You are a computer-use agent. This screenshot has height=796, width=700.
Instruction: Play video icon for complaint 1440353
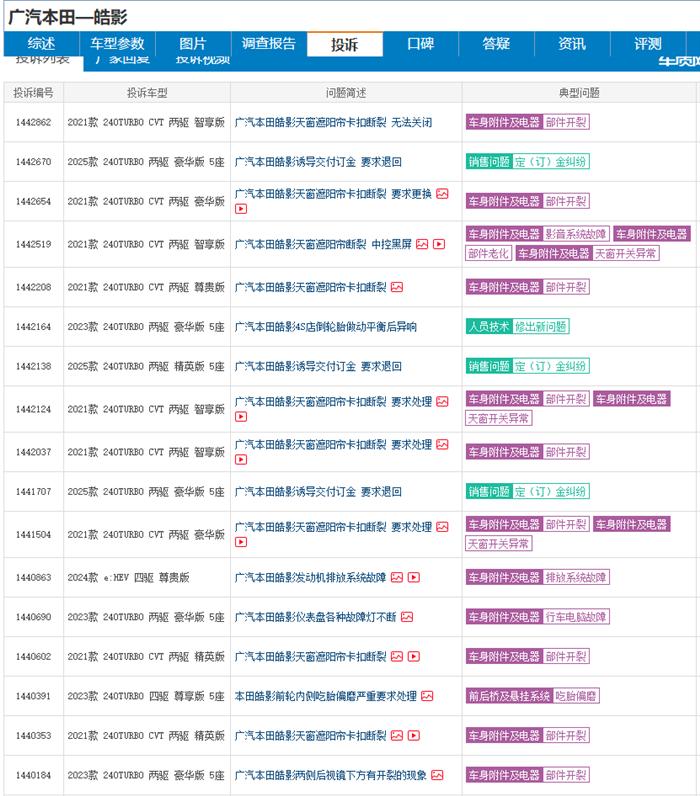pos(414,736)
